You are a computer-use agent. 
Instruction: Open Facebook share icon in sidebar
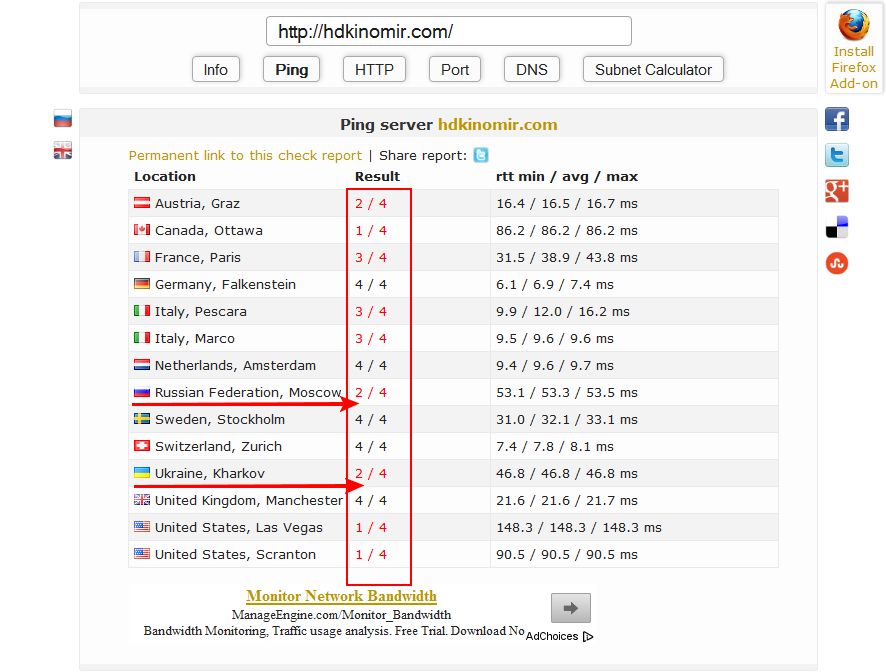click(837, 119)
